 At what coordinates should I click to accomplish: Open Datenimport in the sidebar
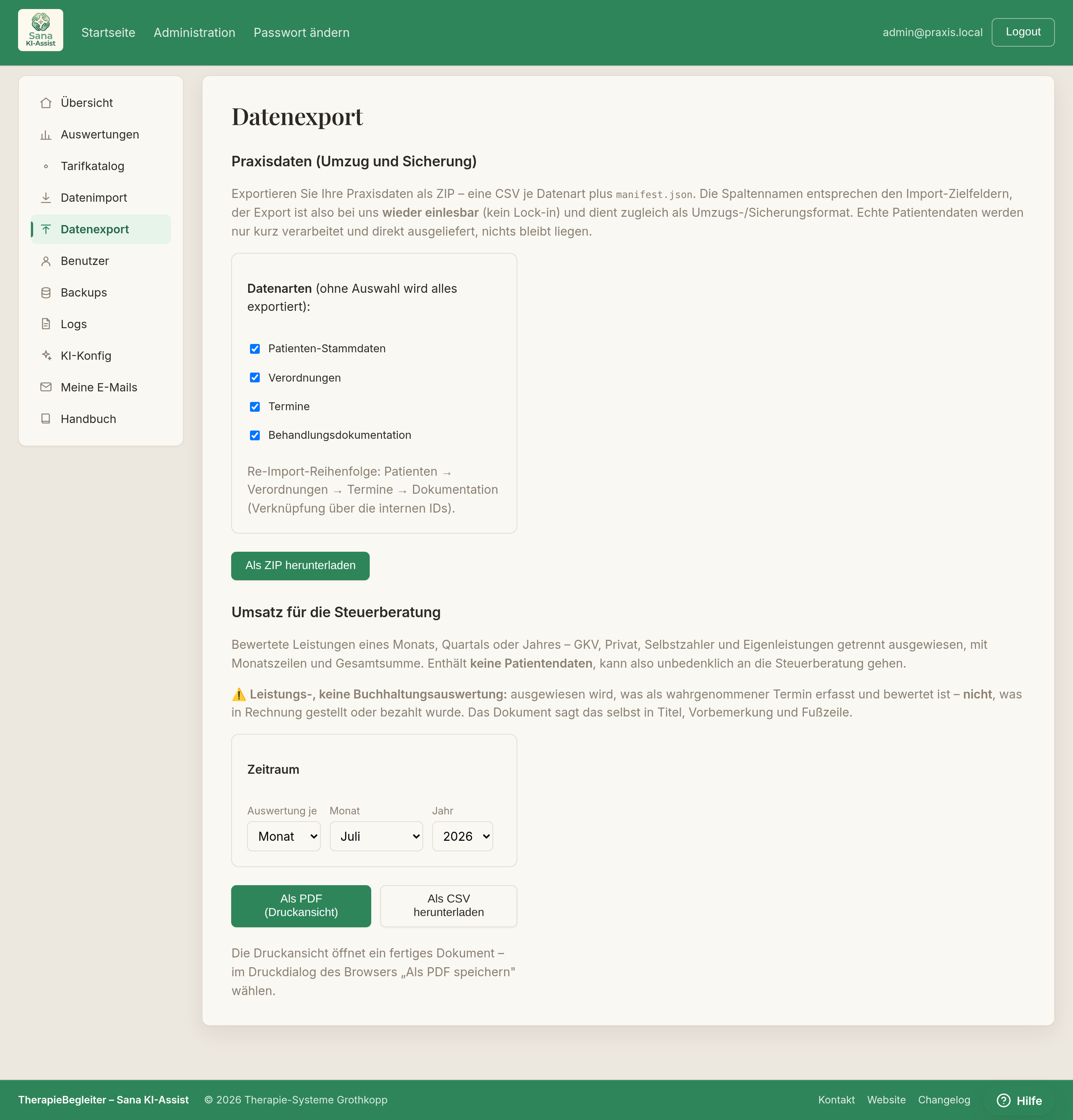pyautogui.click(x=101, y=198)
